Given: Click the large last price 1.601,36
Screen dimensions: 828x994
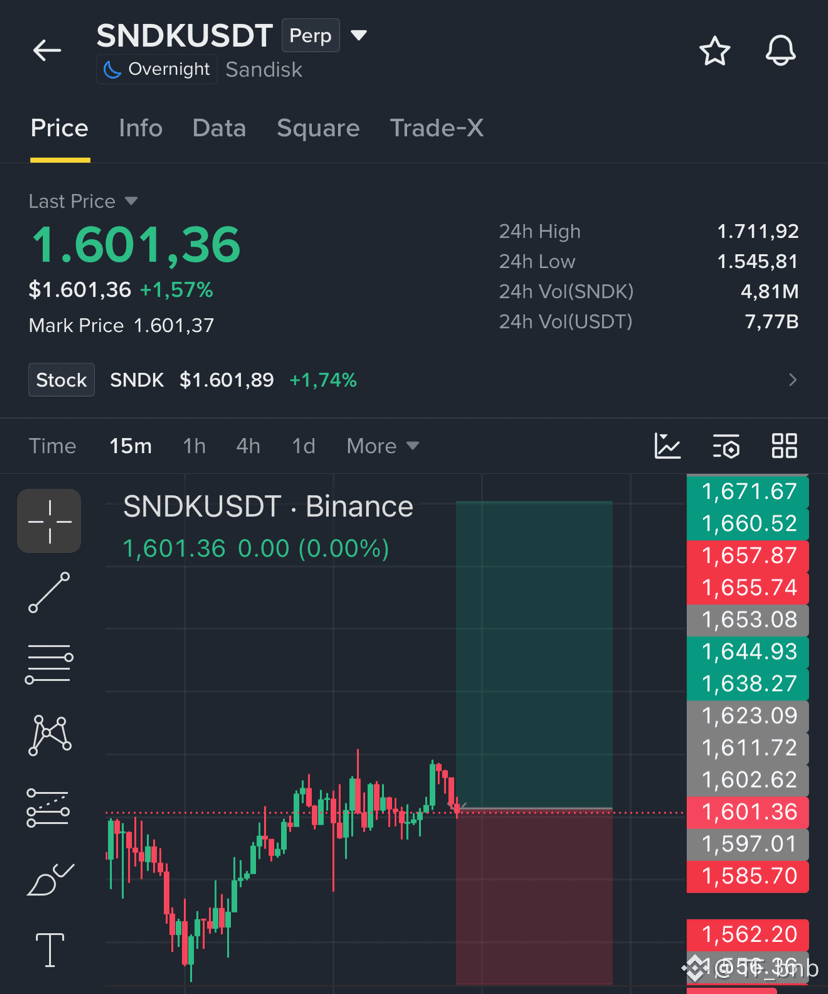Looking at the screenshot, I should (136, 245).
